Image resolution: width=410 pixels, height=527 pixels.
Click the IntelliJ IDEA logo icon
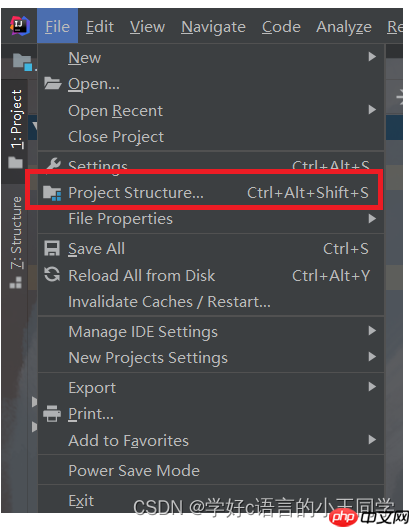[20, 26]
